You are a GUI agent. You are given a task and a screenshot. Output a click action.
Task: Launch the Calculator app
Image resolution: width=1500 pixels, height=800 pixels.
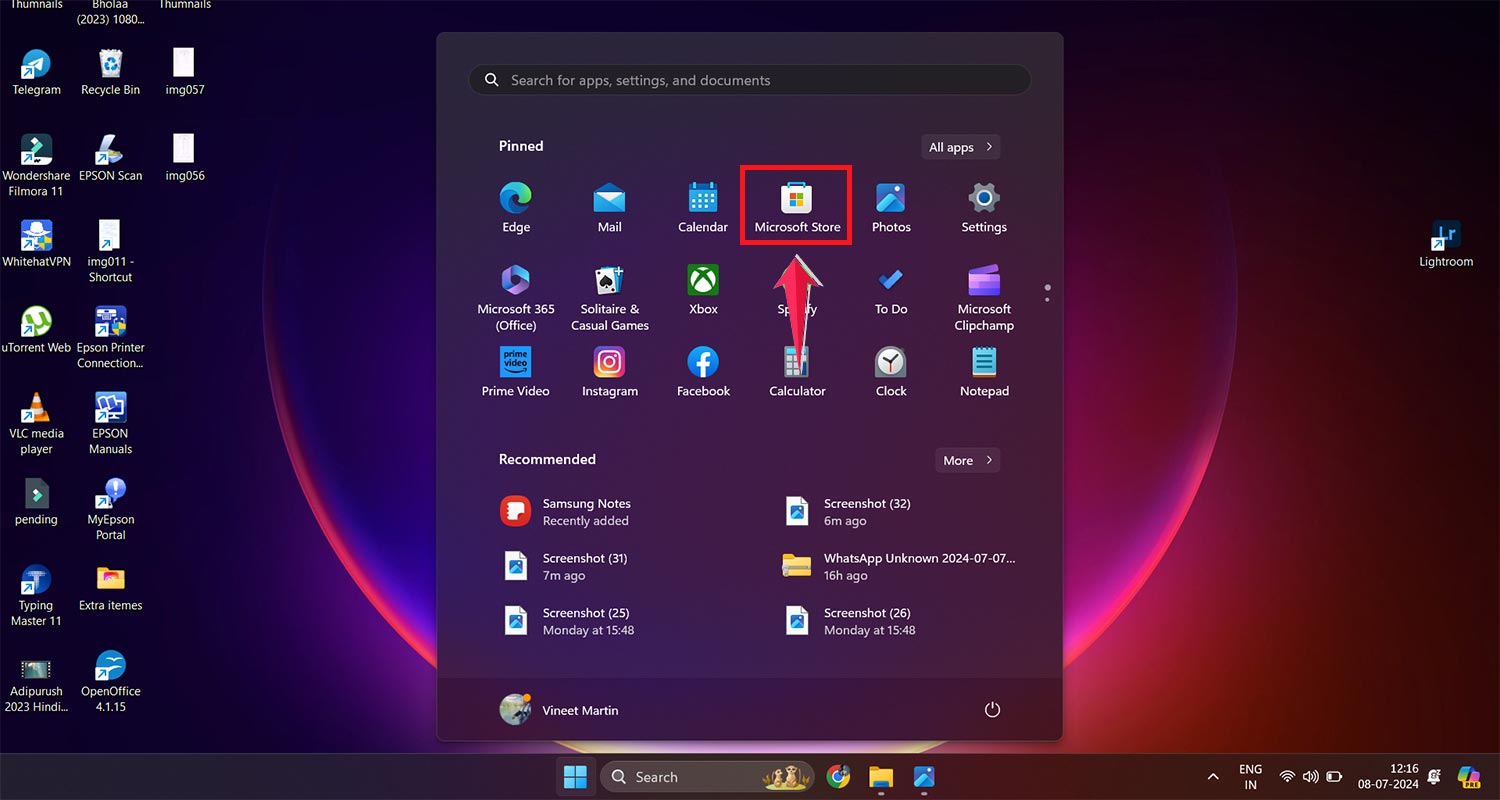point(796,368)
